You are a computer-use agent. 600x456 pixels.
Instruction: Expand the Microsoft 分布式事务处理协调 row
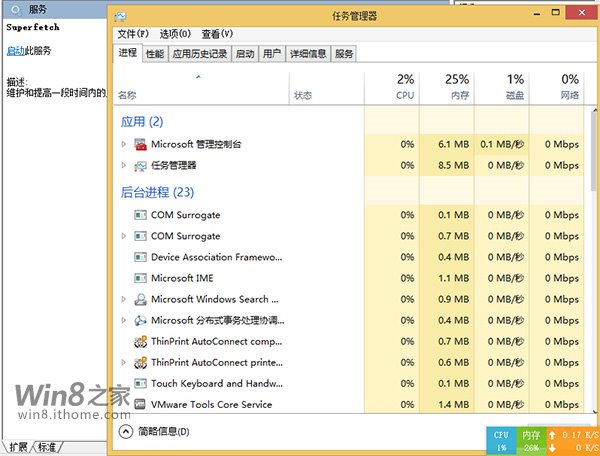coord(124,320)
